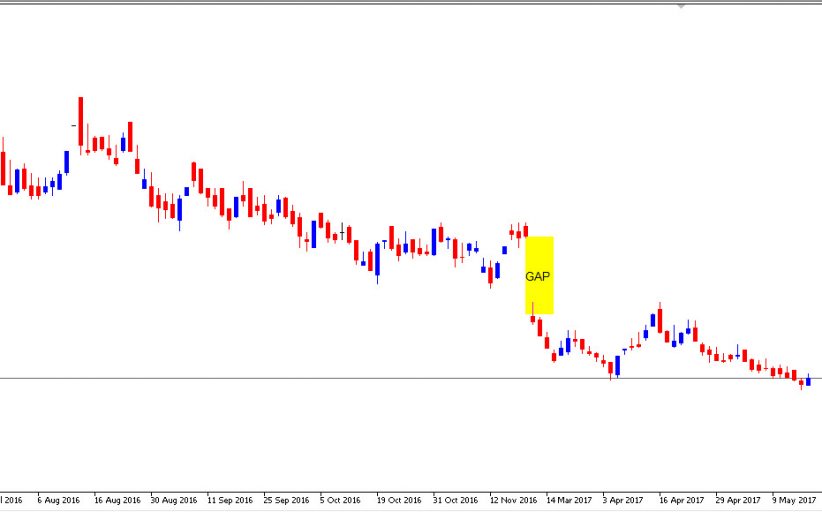This screenshot has height=512, width=822.
Task: Click the '30 Aug 2016' date label
Action: click(x=174, y=500)
